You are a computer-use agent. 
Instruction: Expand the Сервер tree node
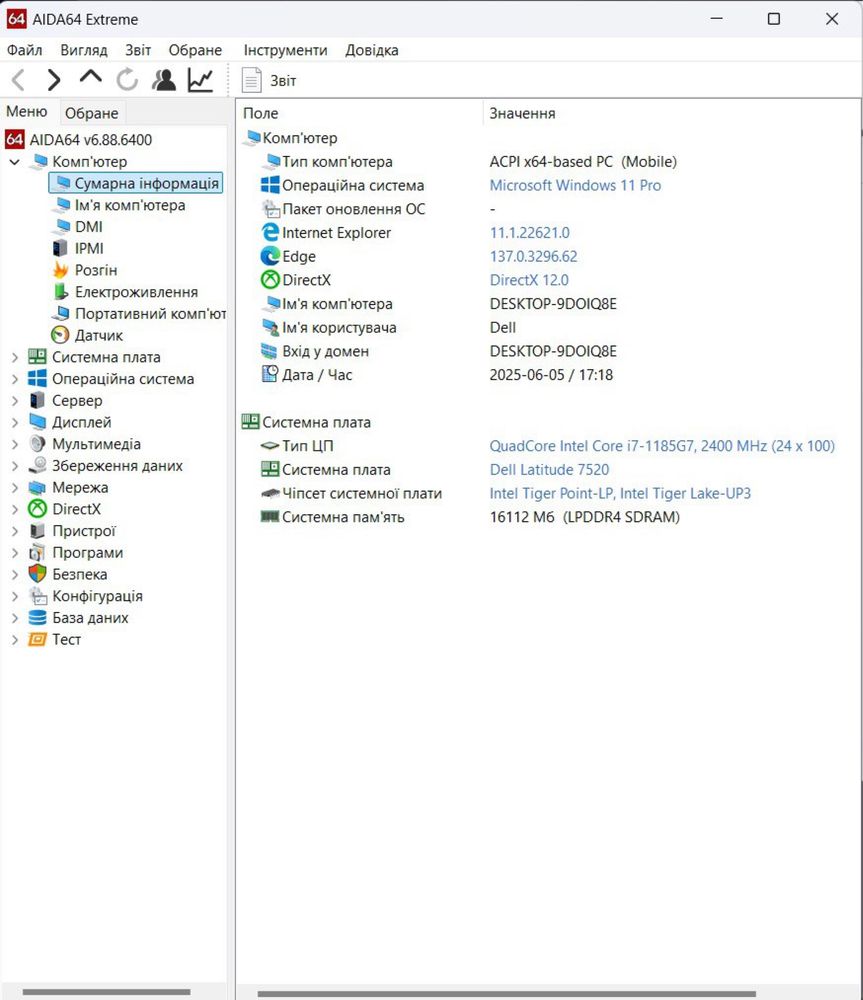[15, 401]
